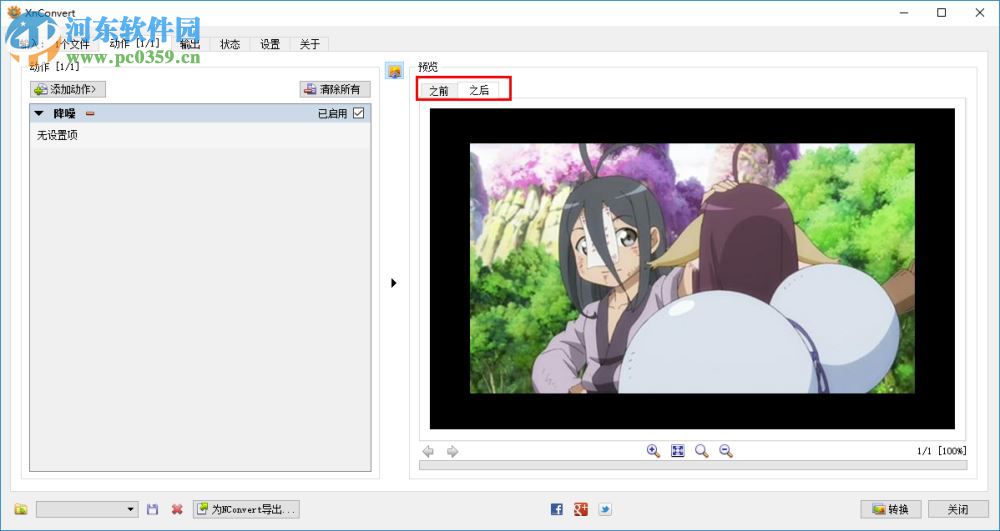Collapse the 降噪 action triangle
Screen dimensions: 1000x531
tap(40, 113)
